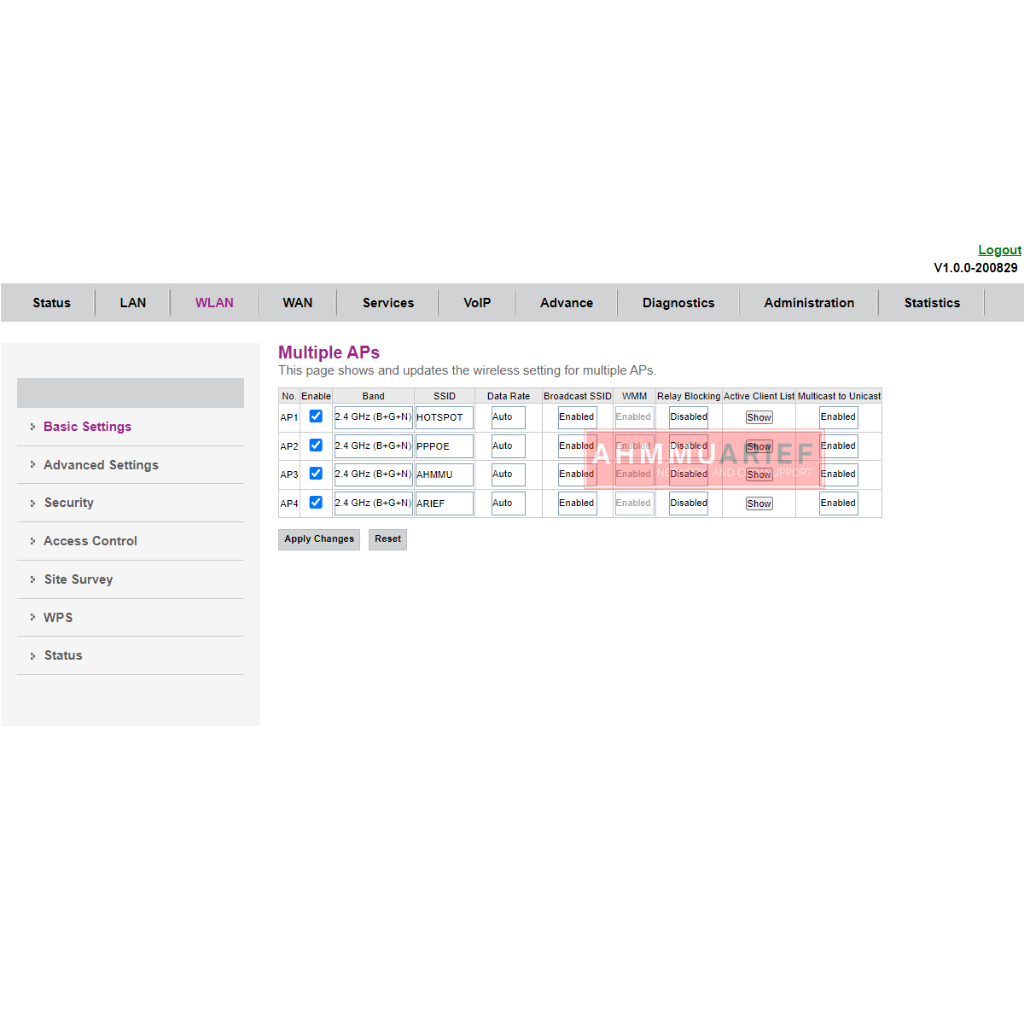The image size is (1024, 1024).
Task: Open the AP1 Band dropdown
Action: 373,417
